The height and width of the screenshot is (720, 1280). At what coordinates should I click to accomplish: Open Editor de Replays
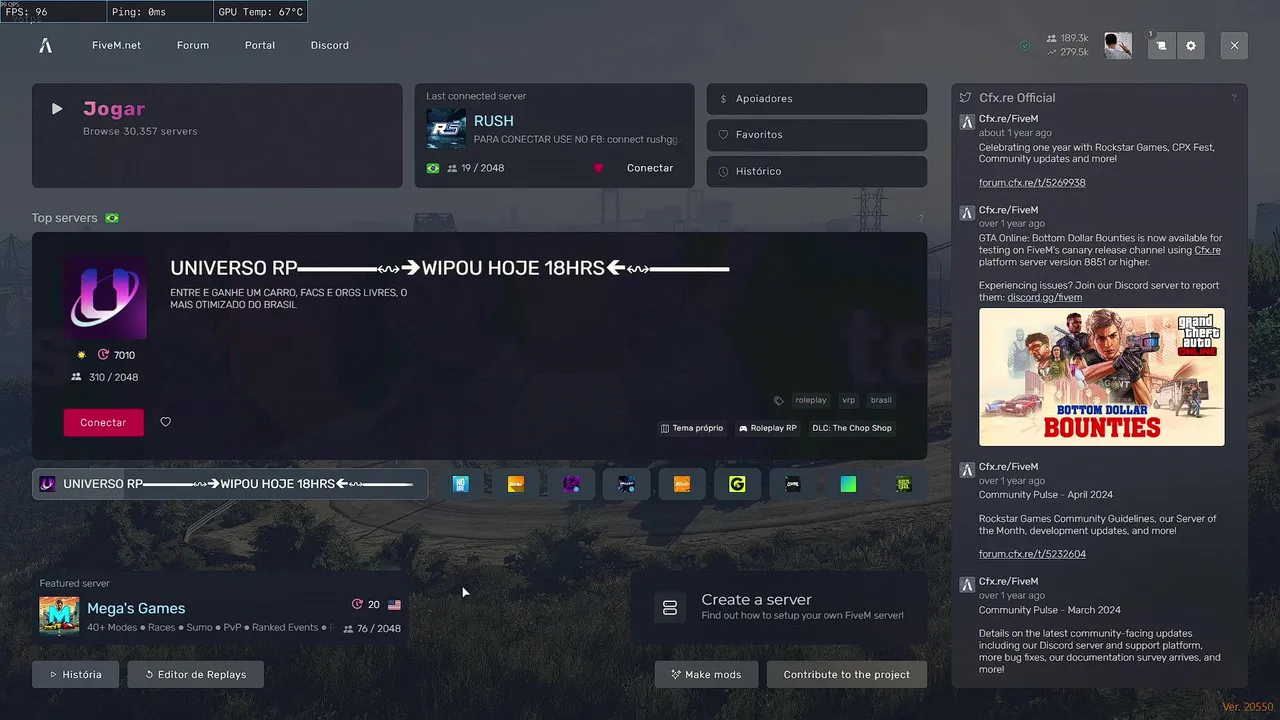(195, 675)
